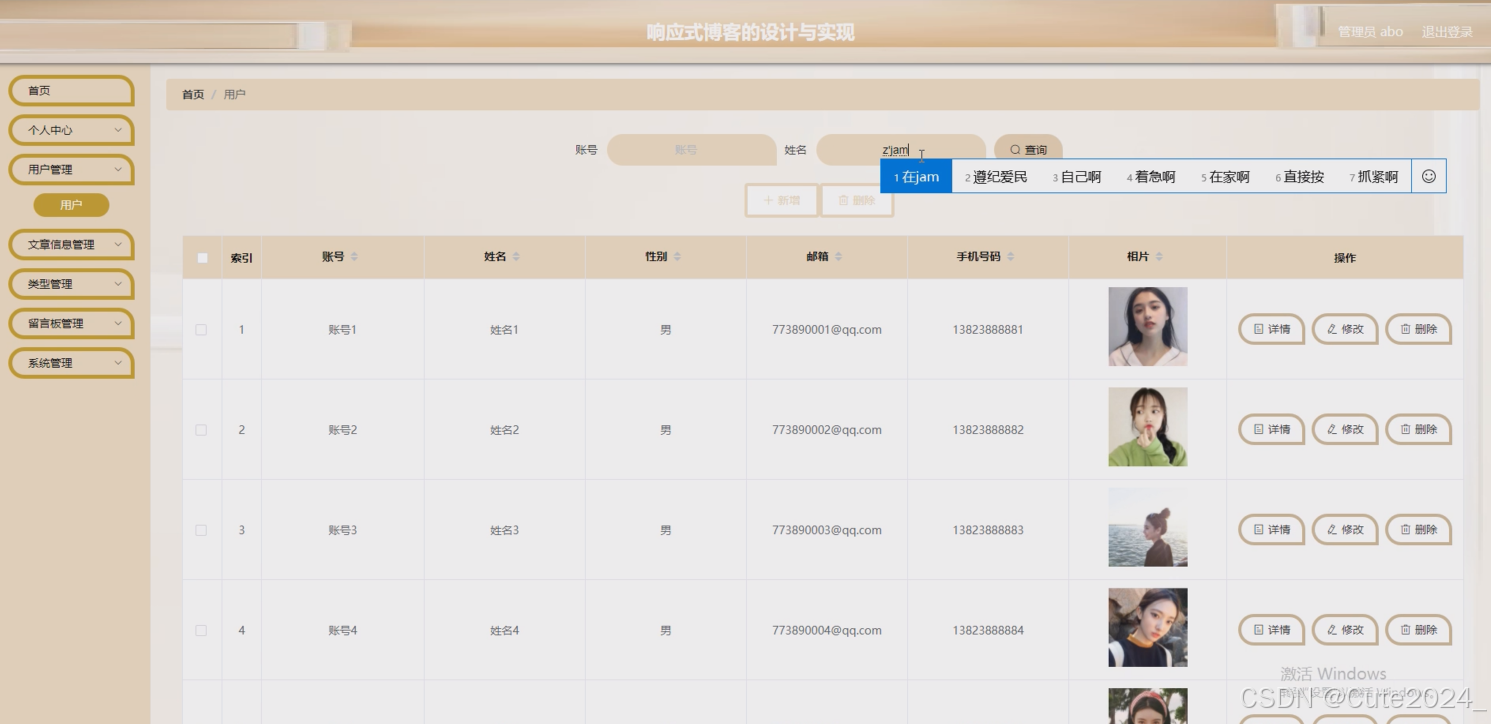Select 用户 submenu item
The height and width of the screenshot is (724, 1491).
[71, 205]
